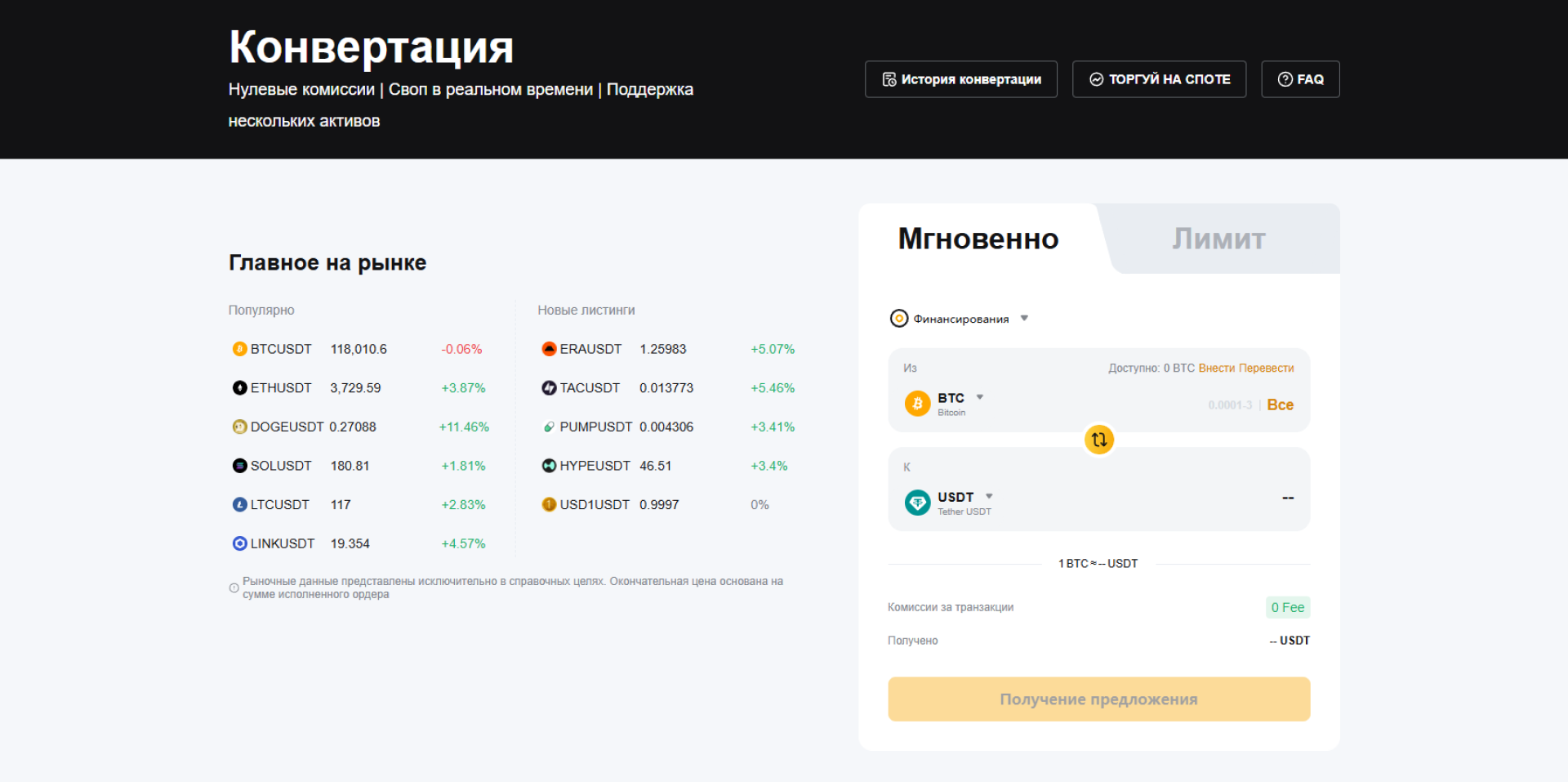Click the +5.07% ERA change value
The image size is (1568, 782).
tap(773, 349)
